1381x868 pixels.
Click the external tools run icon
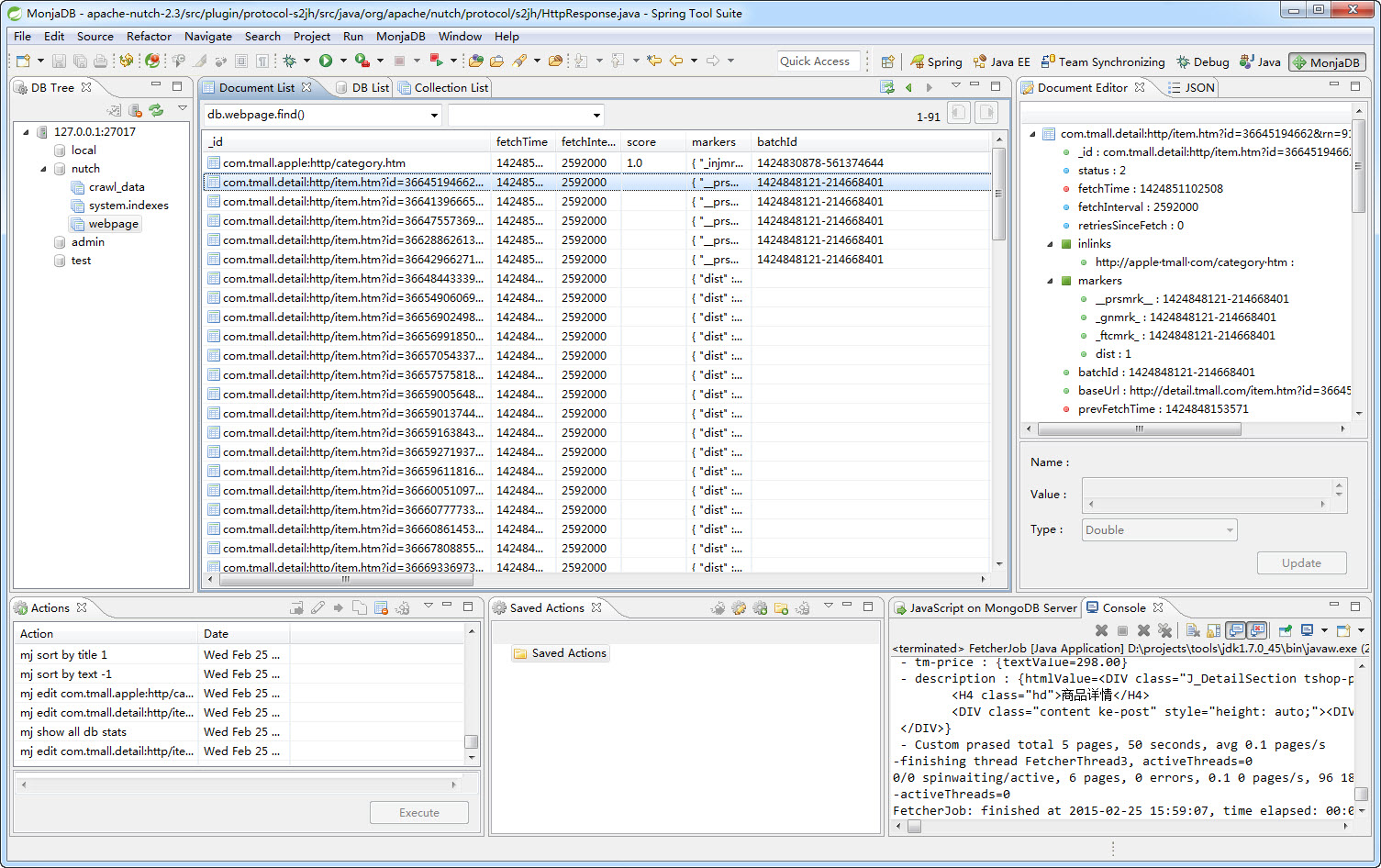(x=362, y=61)
